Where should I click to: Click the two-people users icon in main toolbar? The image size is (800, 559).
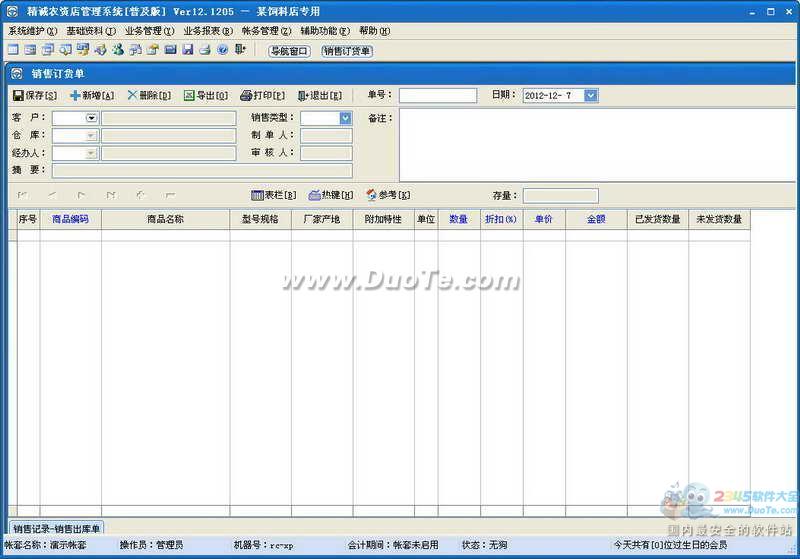(118, 49)
